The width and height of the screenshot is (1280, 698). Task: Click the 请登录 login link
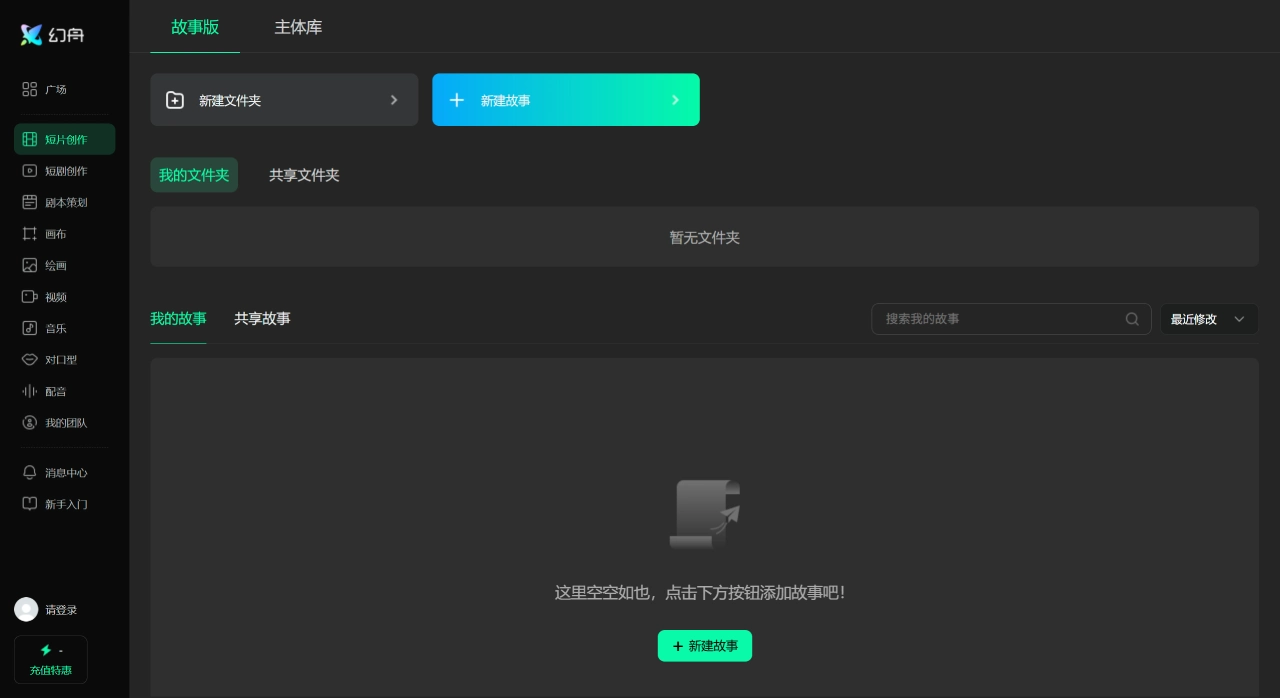(61, 610)
